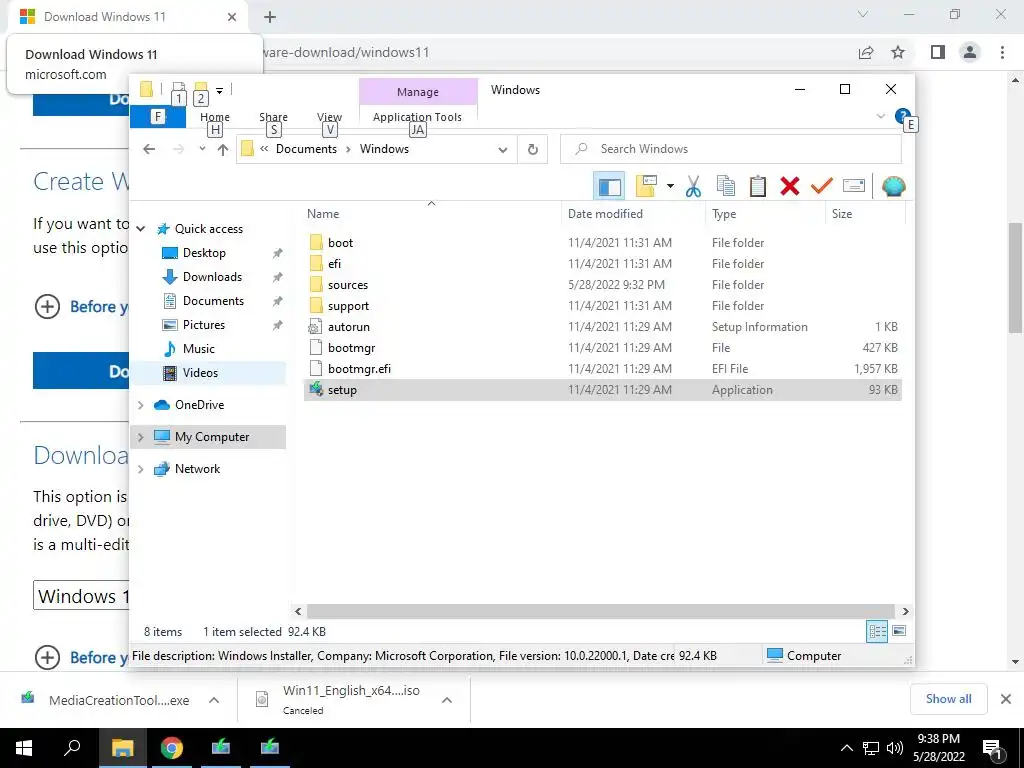Click Documents in the address breadcrumb
The image size is (1024, 768).
tap(306, 149)
